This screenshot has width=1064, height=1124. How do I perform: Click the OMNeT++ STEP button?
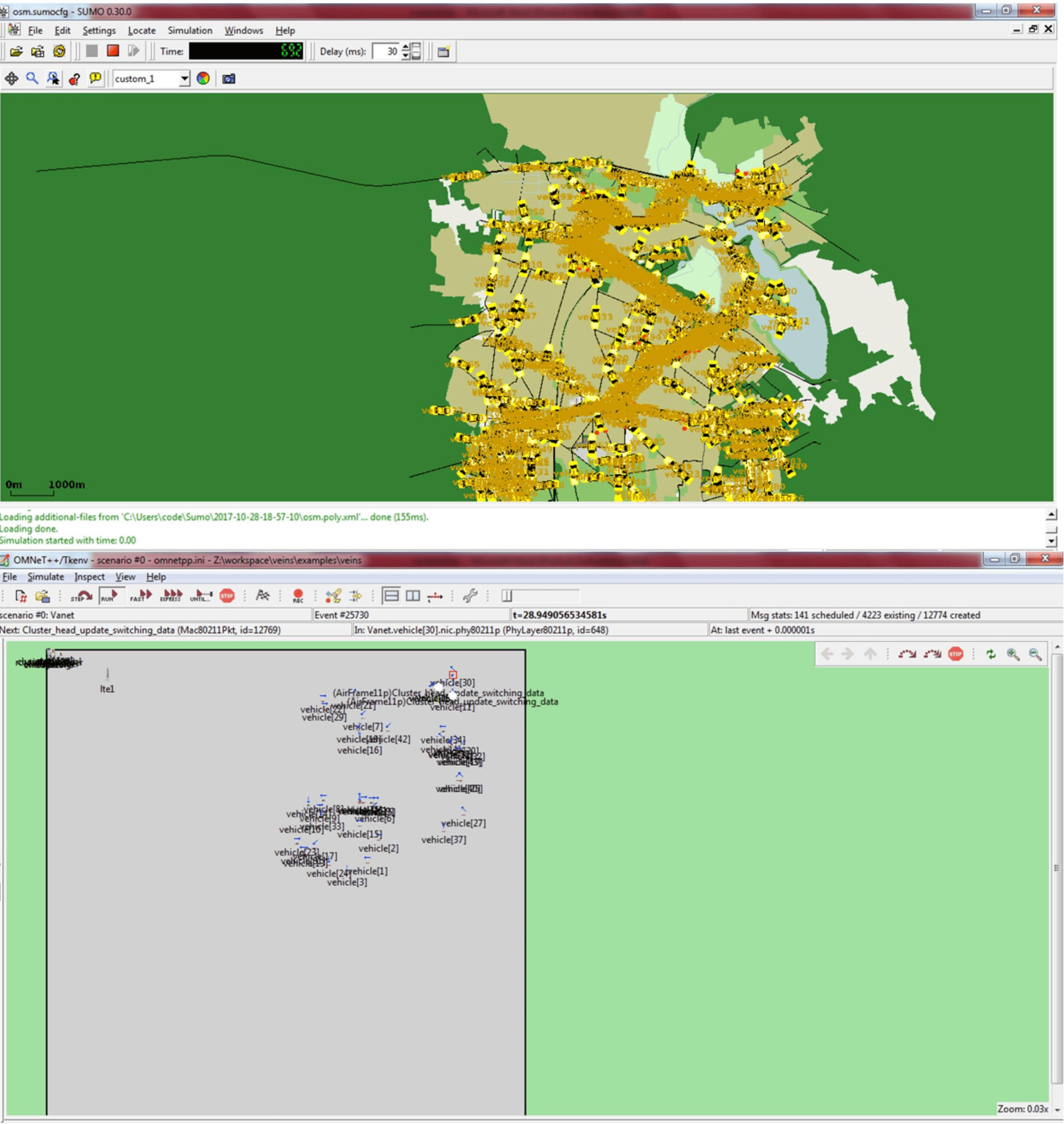(x=82, y=596)
